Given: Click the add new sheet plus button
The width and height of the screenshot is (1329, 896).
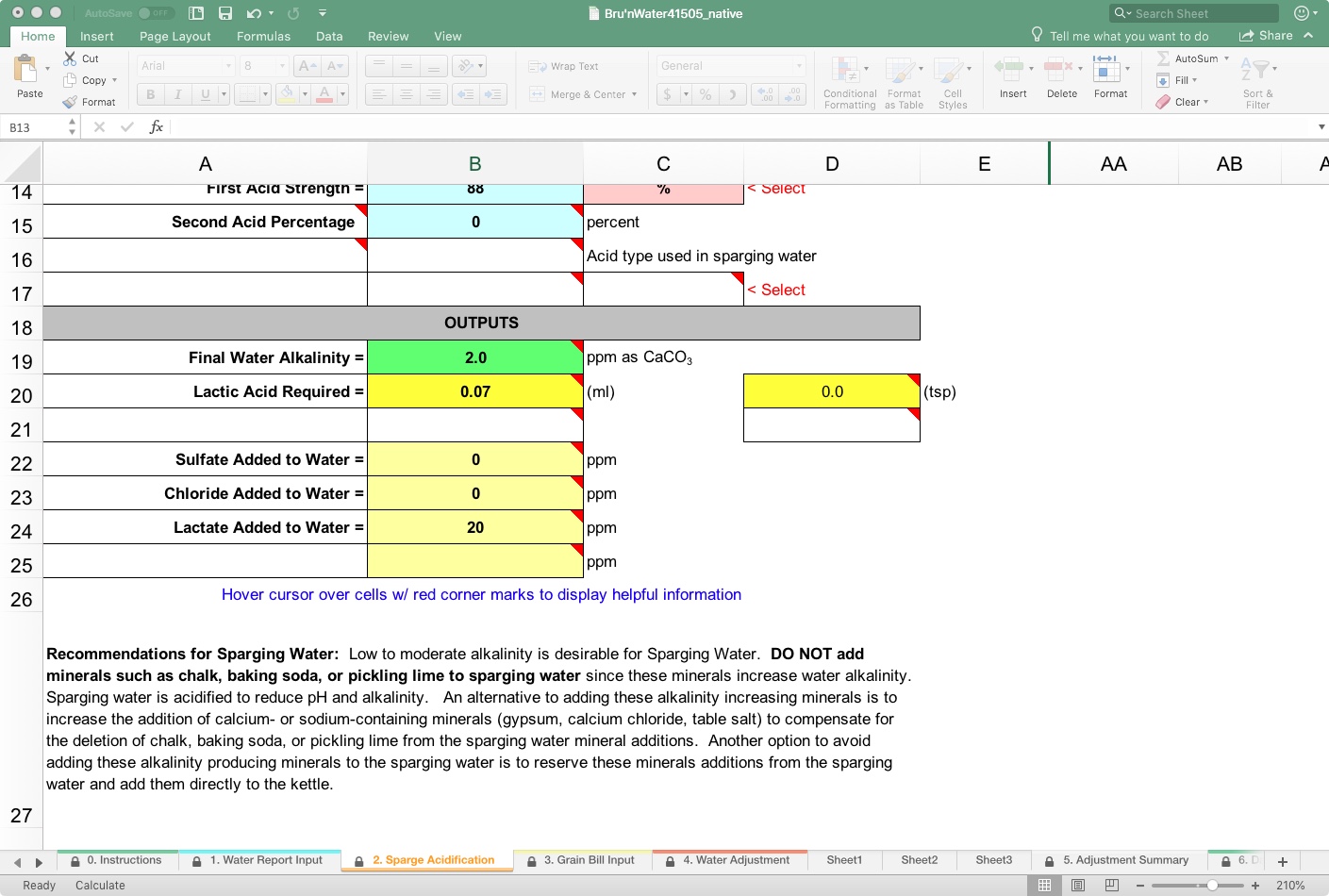Looking at the screenshot, I should [1282, 861].
